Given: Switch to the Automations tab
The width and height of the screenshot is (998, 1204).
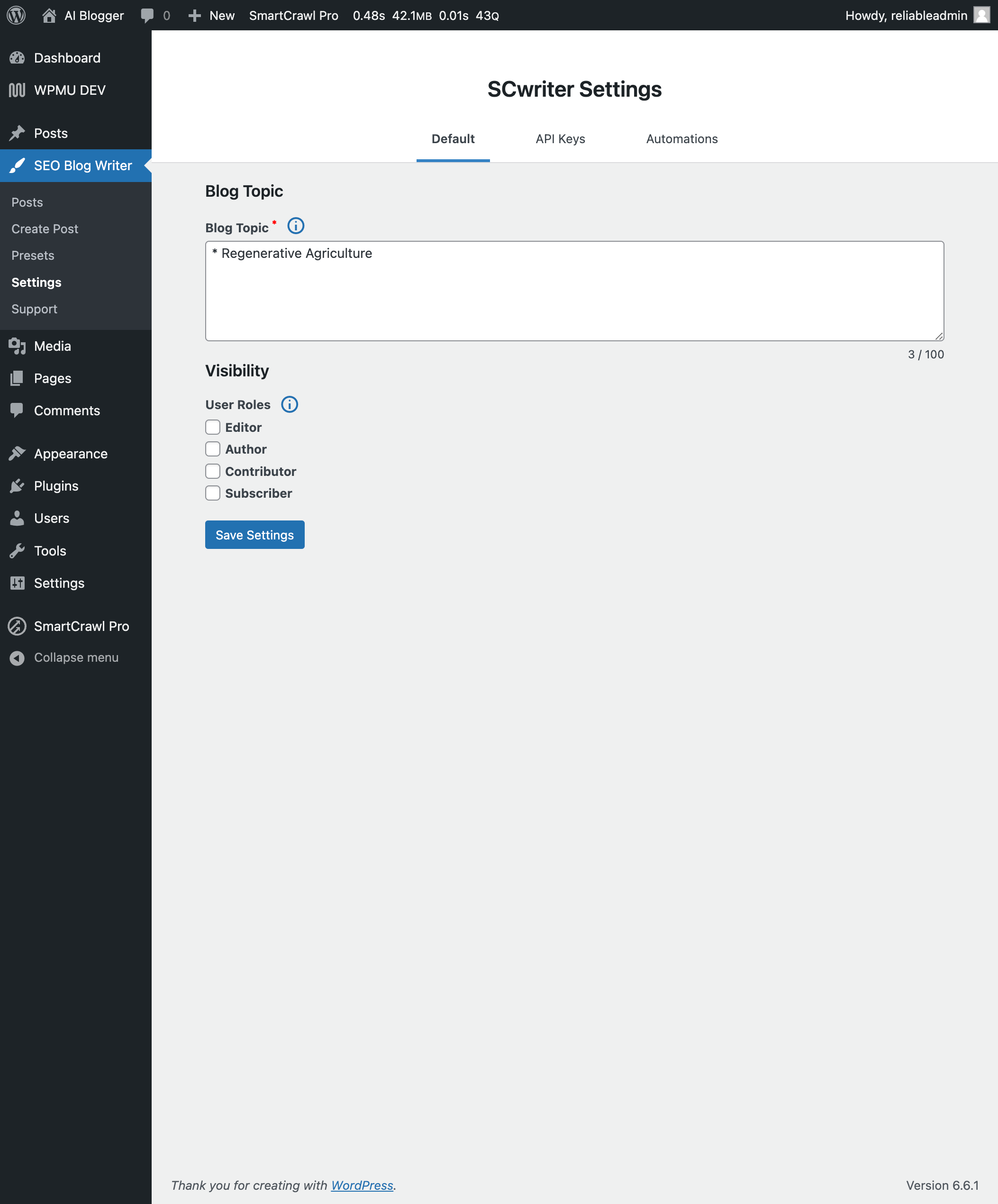Looking at the screenshot, I should (681, 139).
